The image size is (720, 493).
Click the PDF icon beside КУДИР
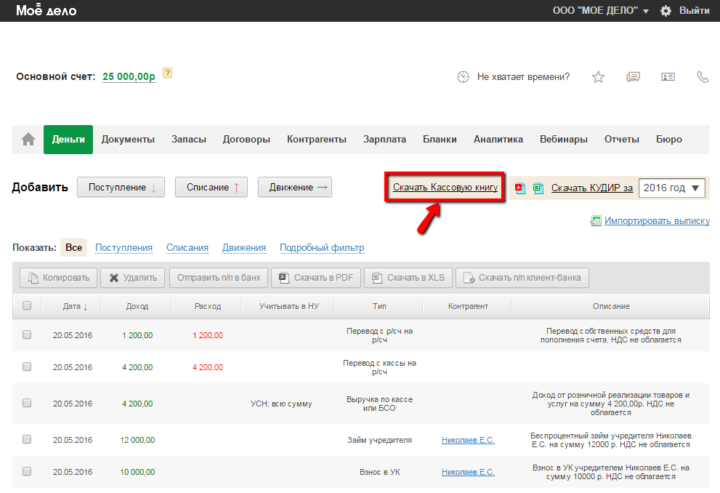pyautogui.click(x=520, y=187)
